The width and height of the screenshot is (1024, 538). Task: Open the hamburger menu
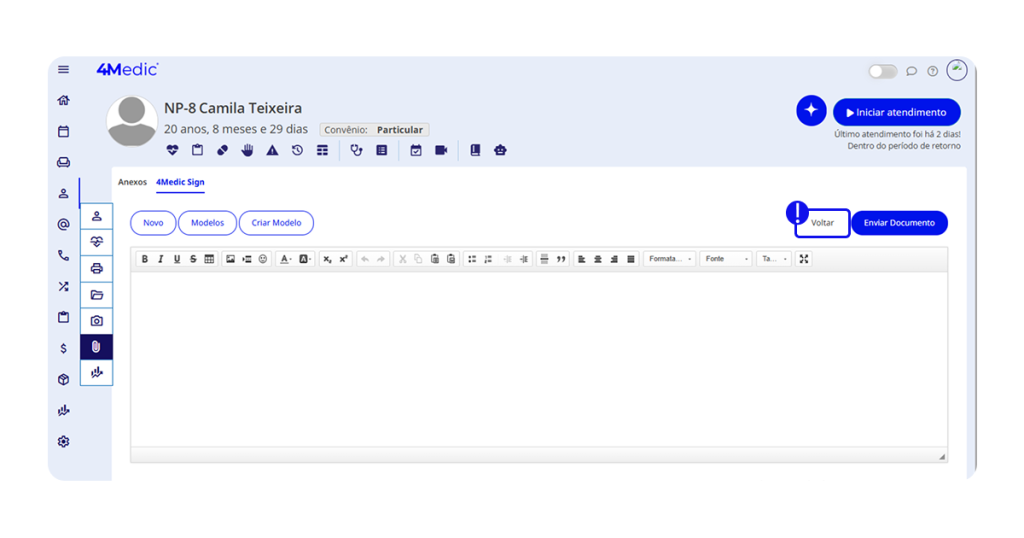coord(63,69)
